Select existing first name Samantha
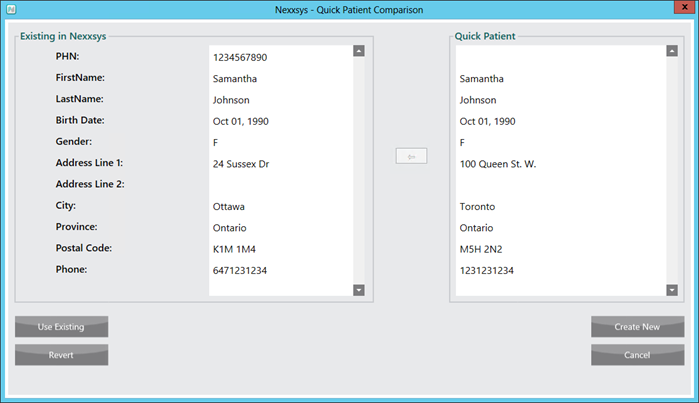 pos(235,79)
